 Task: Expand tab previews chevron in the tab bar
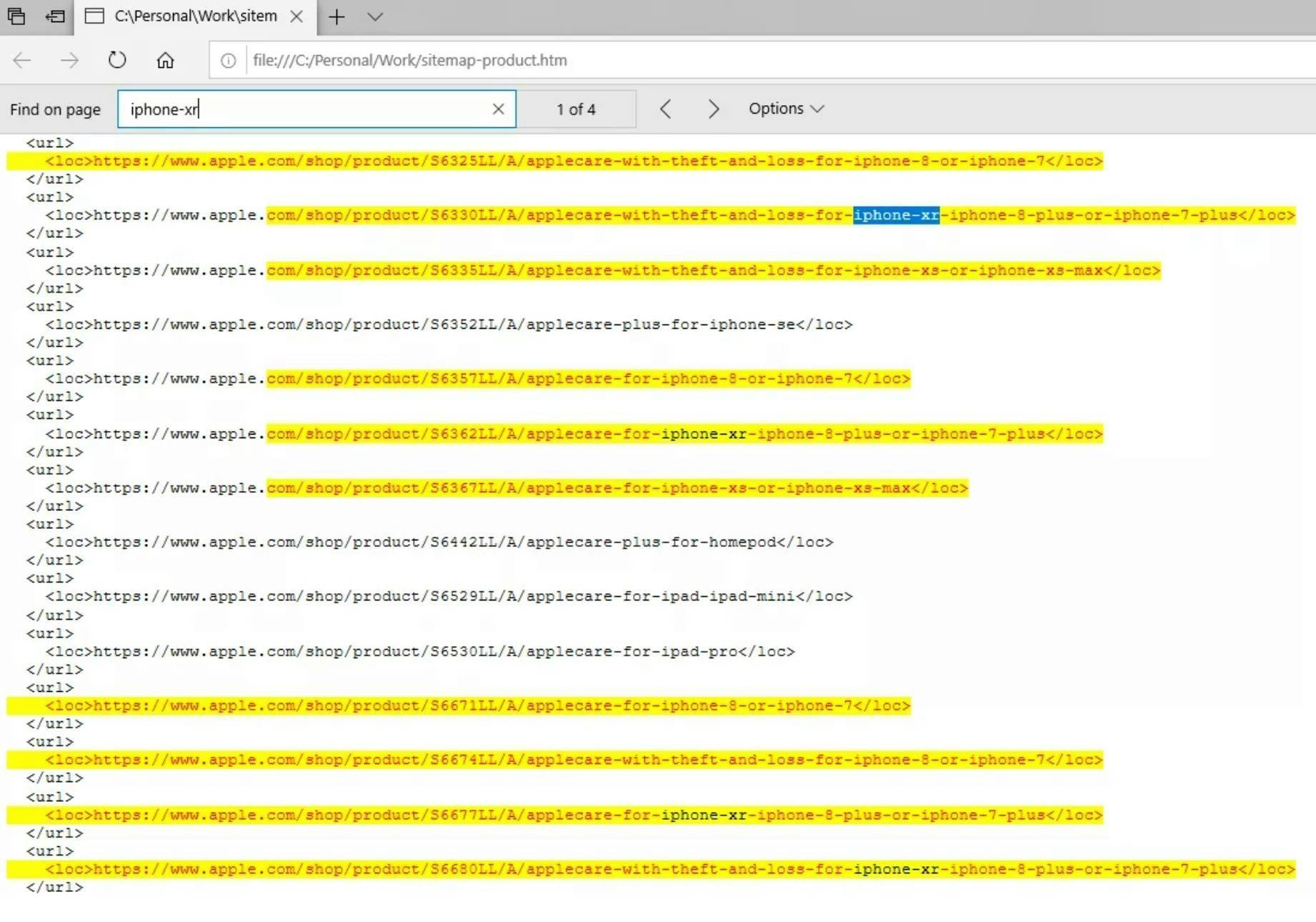pyautogui.click(x=375, y=16)
